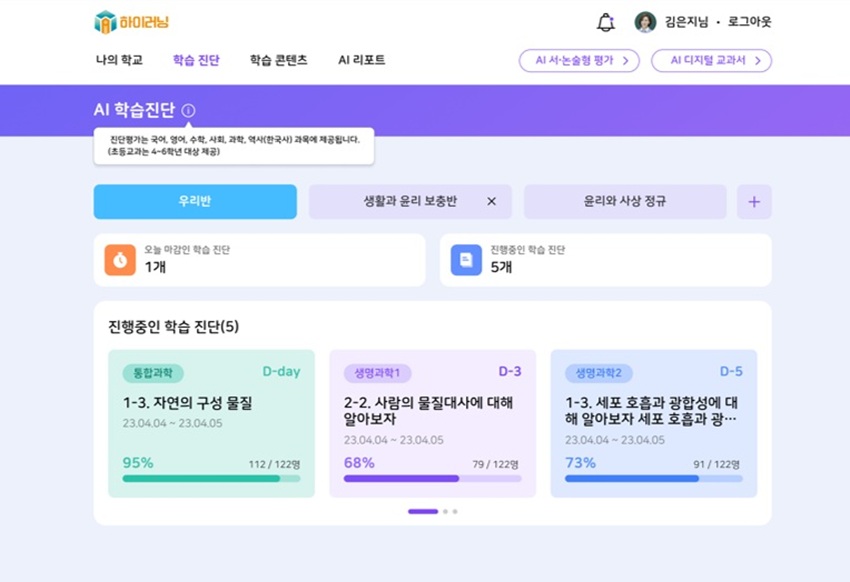
Task: Open the 학습 콘텐츠 menu
Action: click(278, 60)
